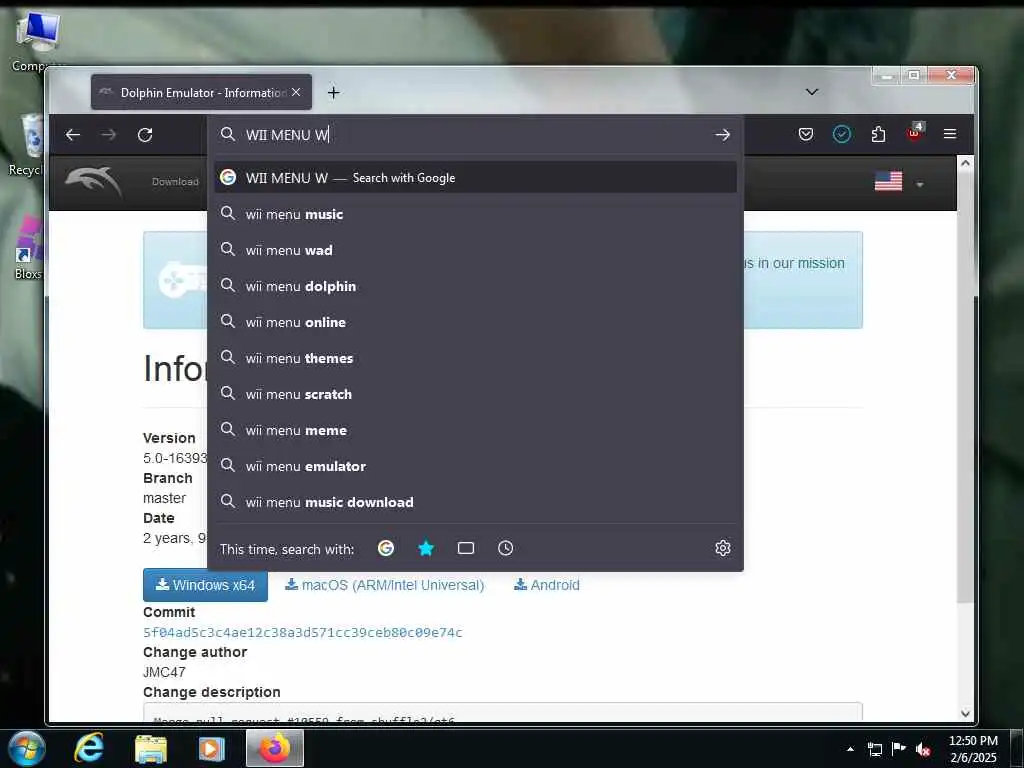Close the Dolphin Emulator tab
The width and height of the screenshot is (1024, 768).
point(296,92)
